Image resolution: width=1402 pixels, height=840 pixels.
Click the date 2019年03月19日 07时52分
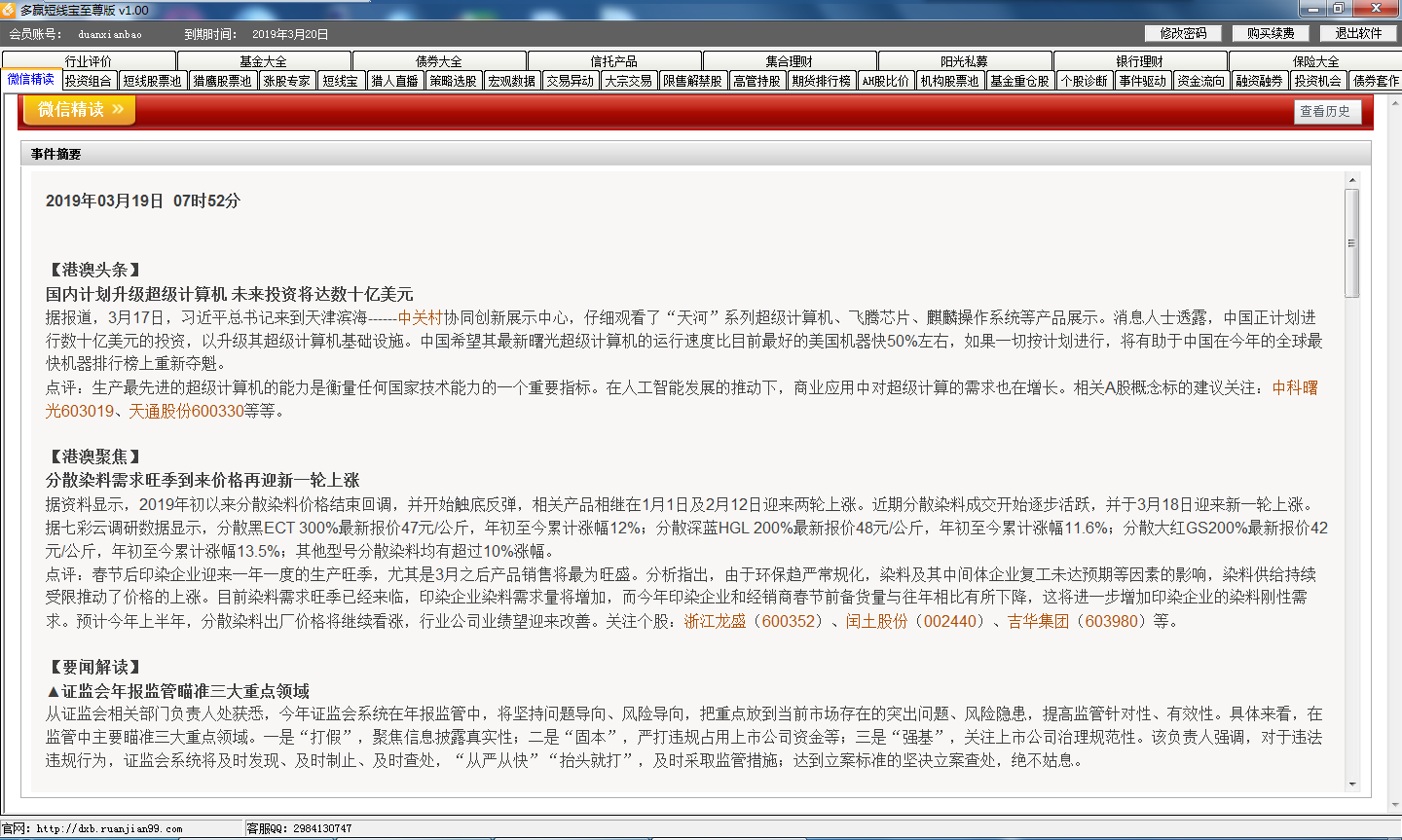(x=143, y=201)
